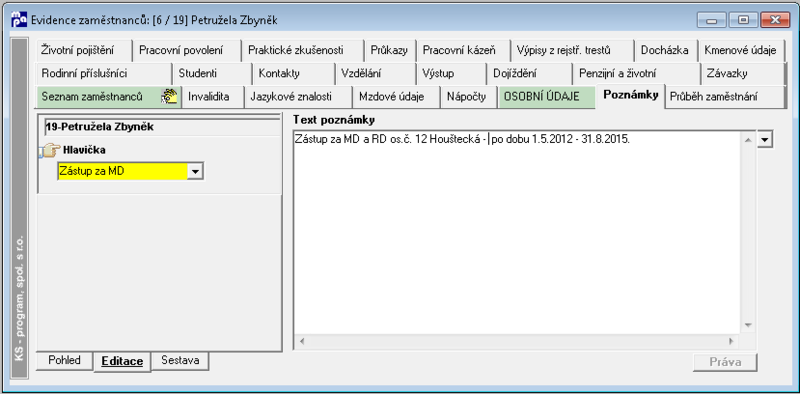Click inside the Text poznámky field
The height and width of the screenshot is (394, 800).
pyautogui.click(x=517, y=233)
